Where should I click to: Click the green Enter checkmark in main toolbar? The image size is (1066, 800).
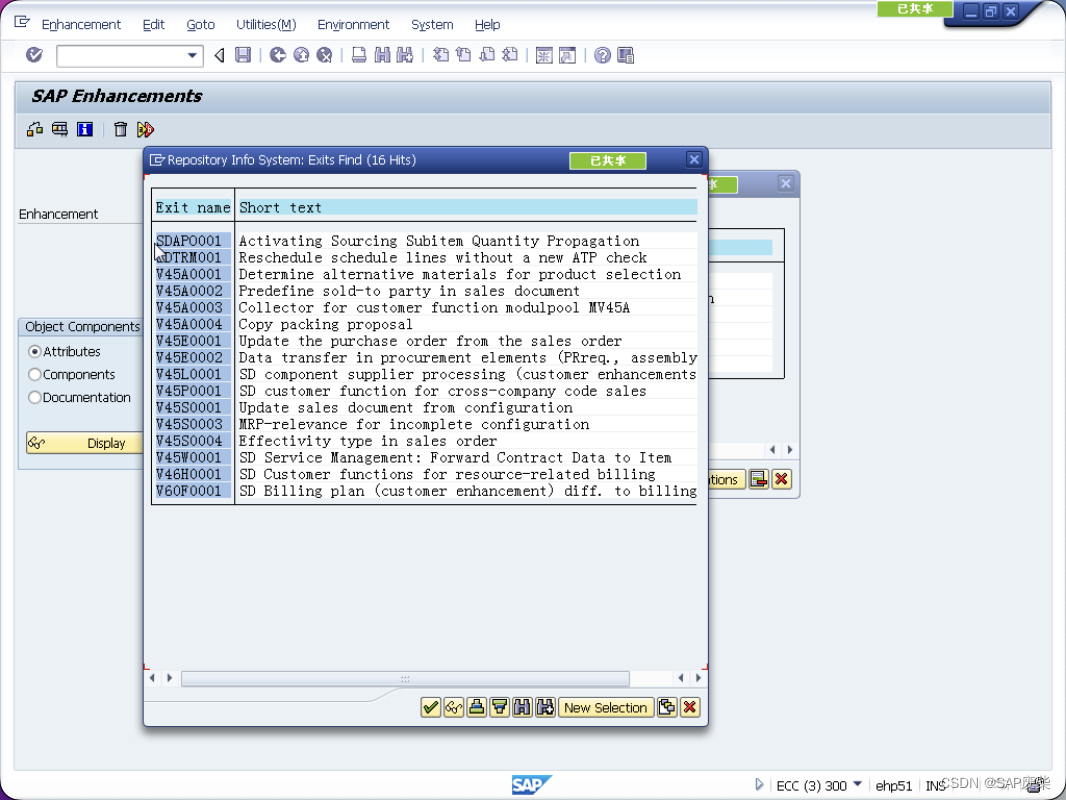(34, 55)
